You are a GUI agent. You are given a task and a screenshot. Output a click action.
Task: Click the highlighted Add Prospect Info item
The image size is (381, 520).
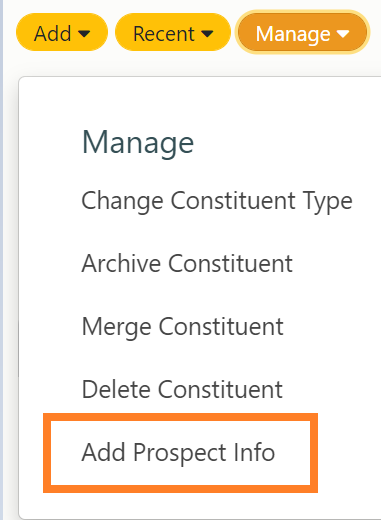[180, 453]
